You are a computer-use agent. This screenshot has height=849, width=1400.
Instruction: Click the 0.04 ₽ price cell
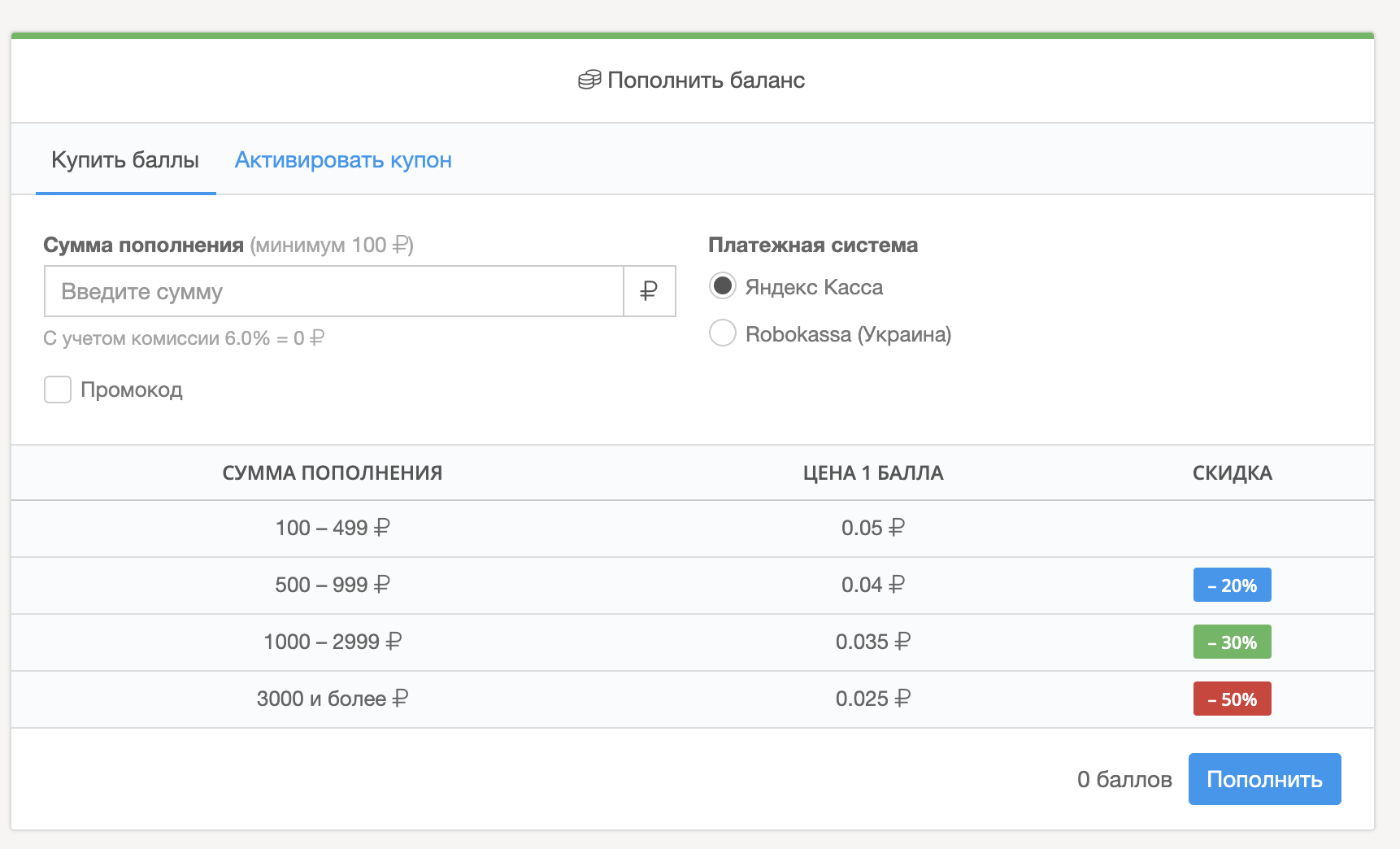coord(873,585)
